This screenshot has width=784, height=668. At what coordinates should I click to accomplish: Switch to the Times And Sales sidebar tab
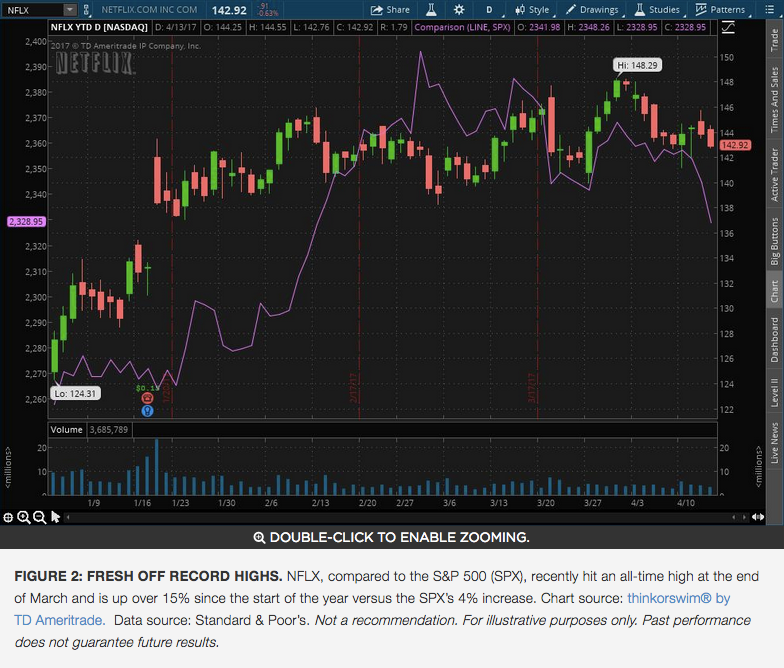coord(774,100)
